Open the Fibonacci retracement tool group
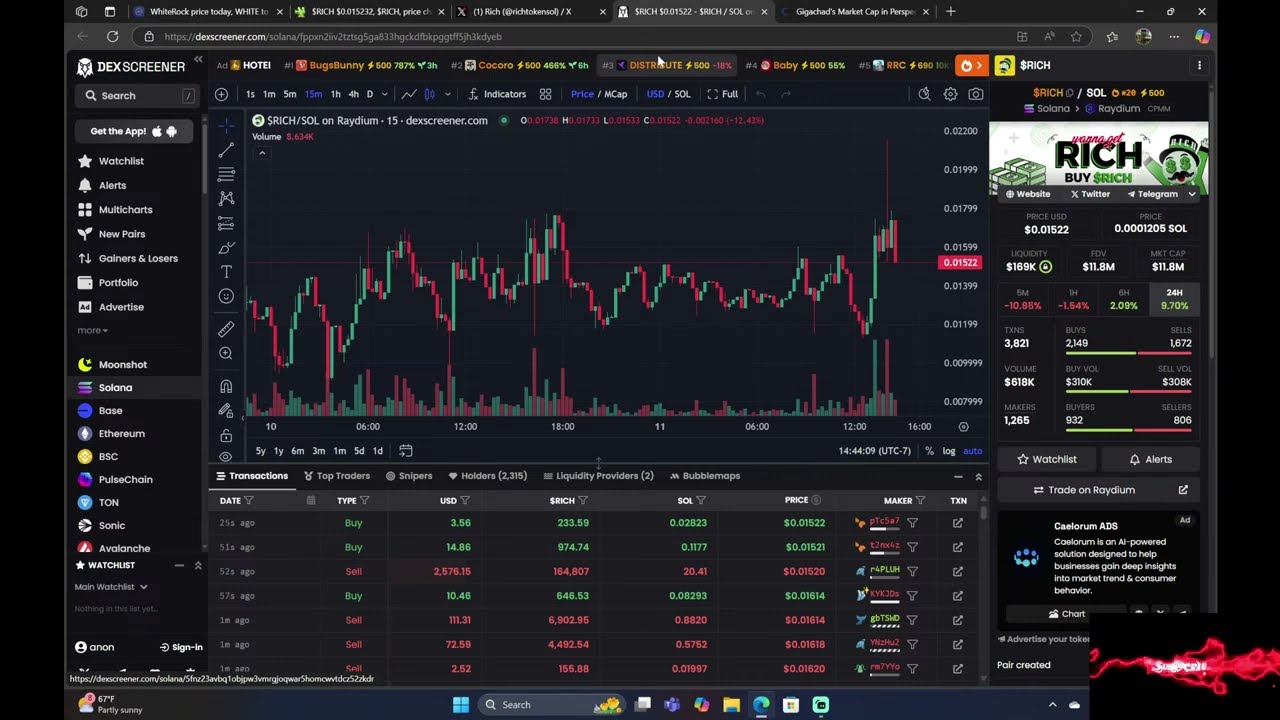1280x720 pixels. tap(226, 174)
